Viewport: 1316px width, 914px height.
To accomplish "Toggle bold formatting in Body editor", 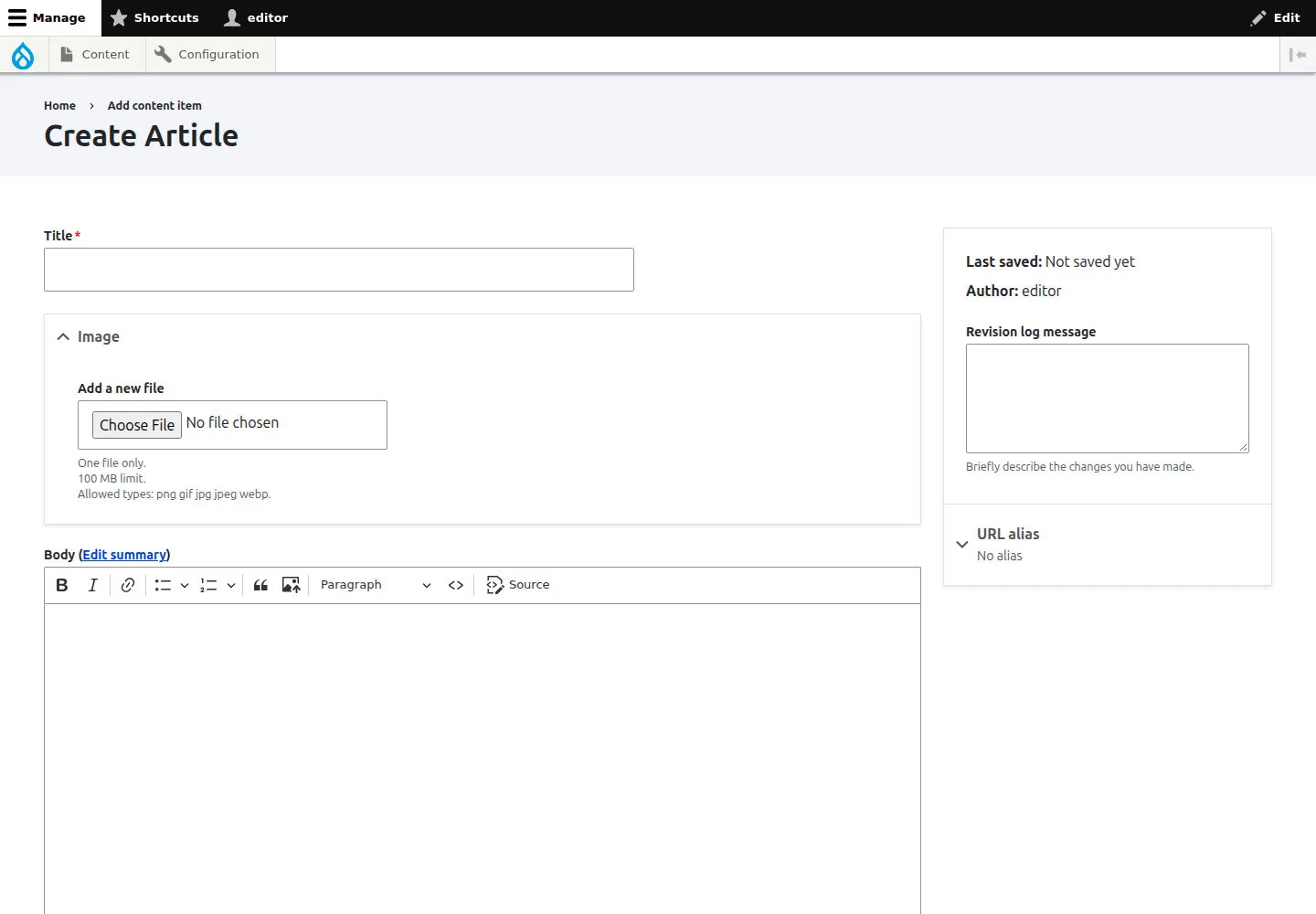I will click(62, 585).
